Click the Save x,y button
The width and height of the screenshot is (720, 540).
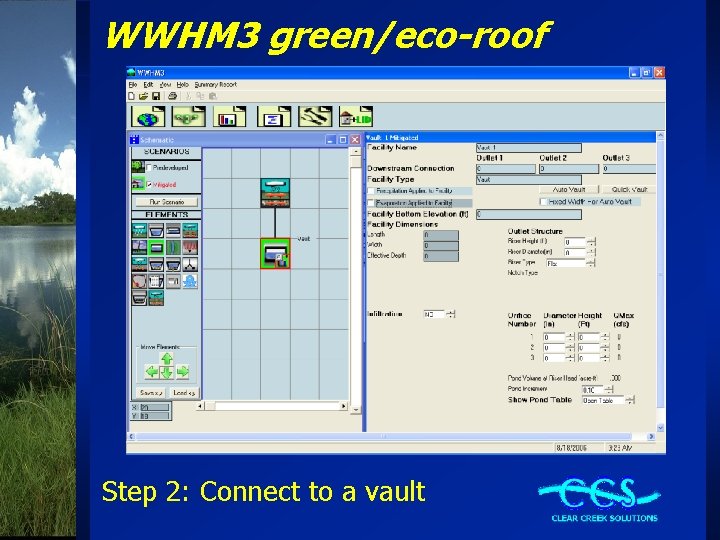151,393
